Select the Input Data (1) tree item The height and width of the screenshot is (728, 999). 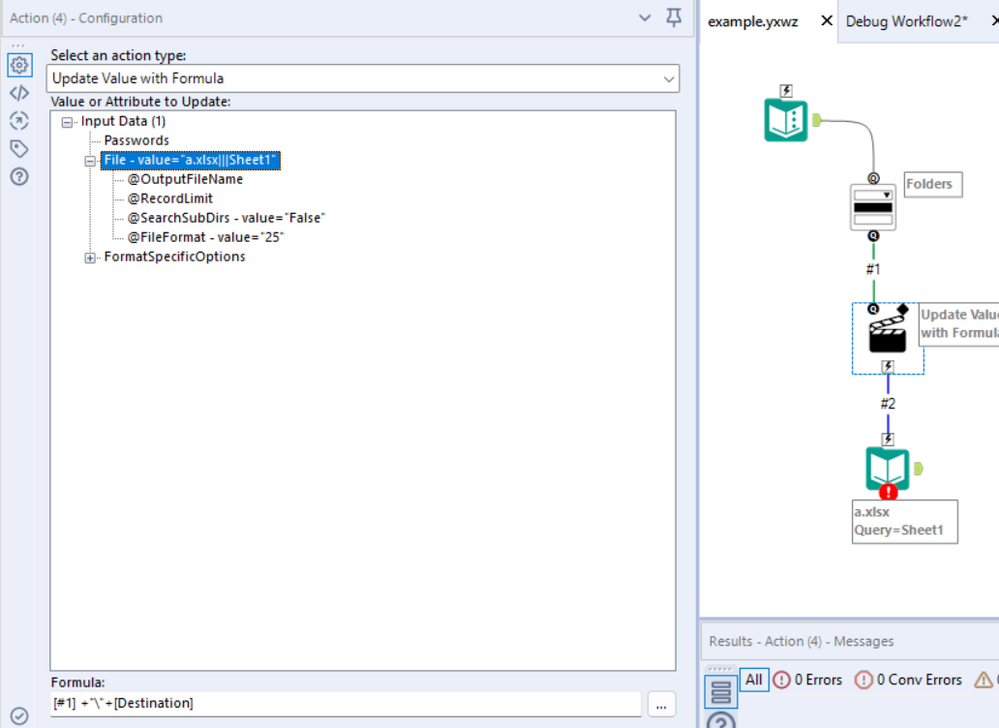[123, 121]
